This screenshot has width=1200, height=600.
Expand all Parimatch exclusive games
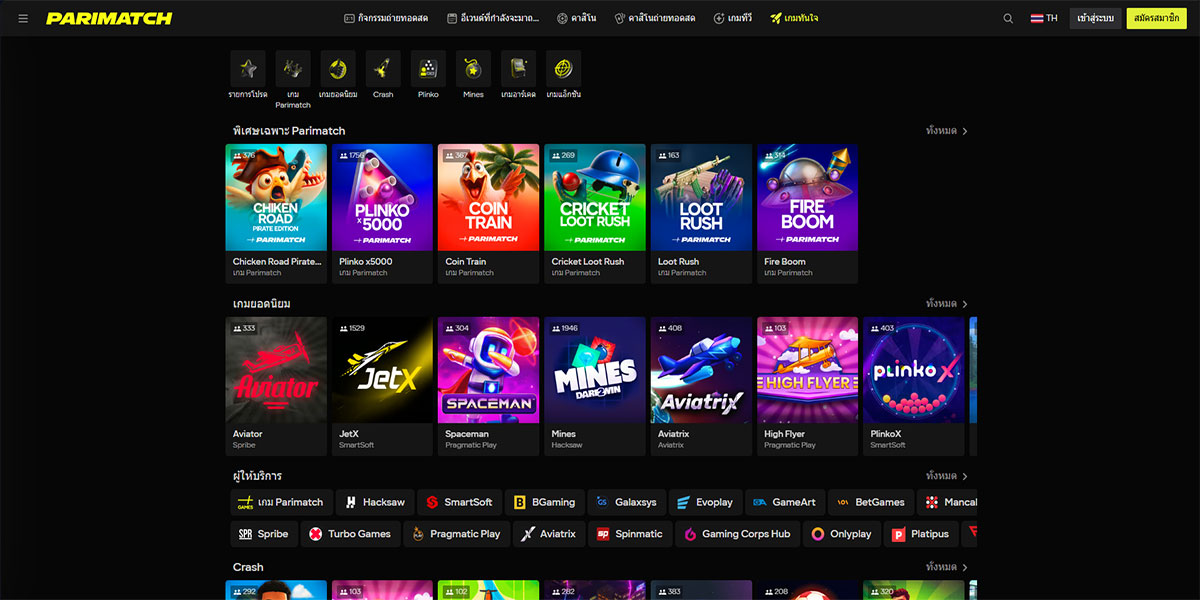pos(946,131)
